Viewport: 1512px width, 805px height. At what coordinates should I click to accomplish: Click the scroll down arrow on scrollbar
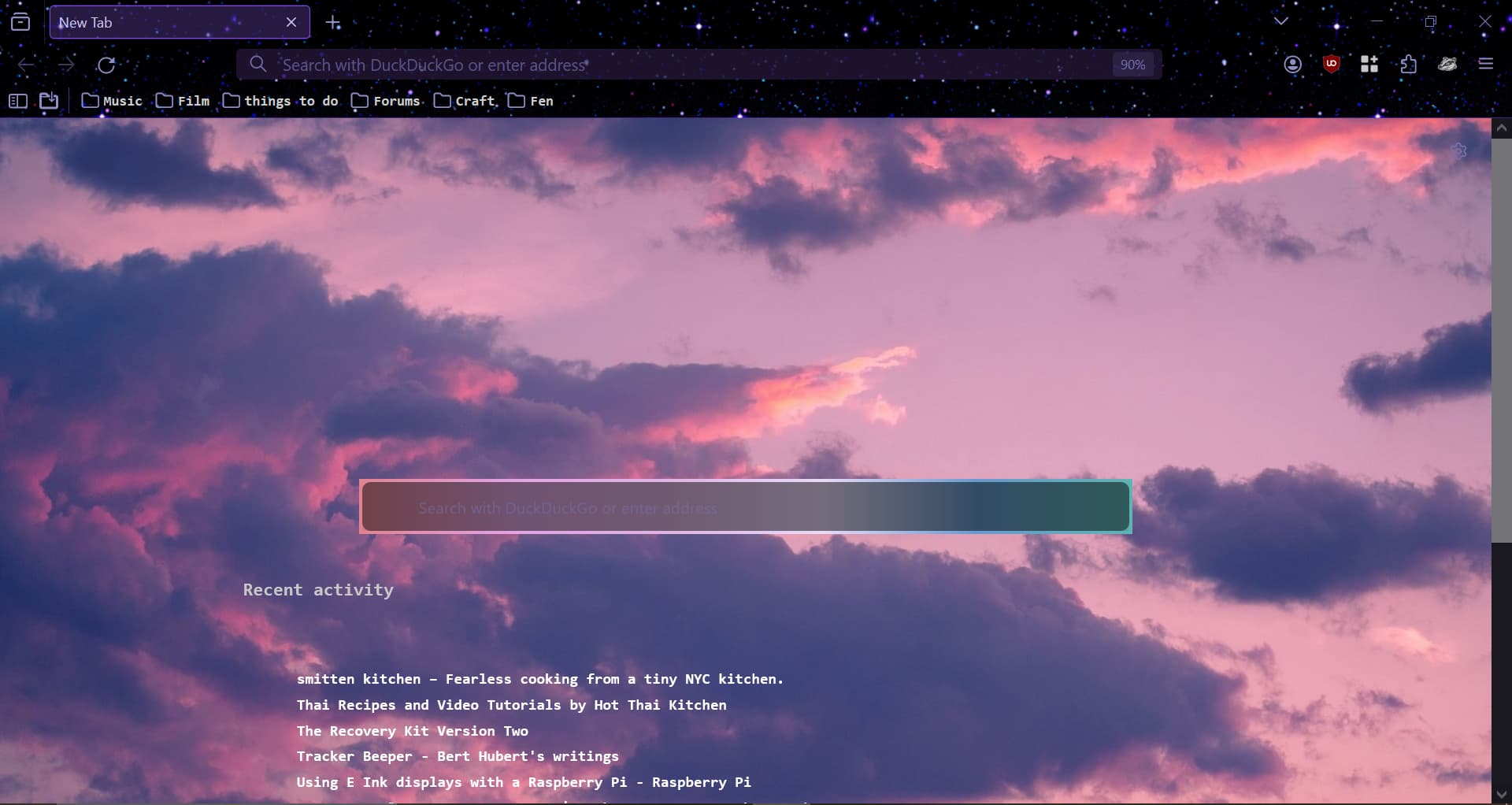pyautogui.click(x=1501, y=794)
